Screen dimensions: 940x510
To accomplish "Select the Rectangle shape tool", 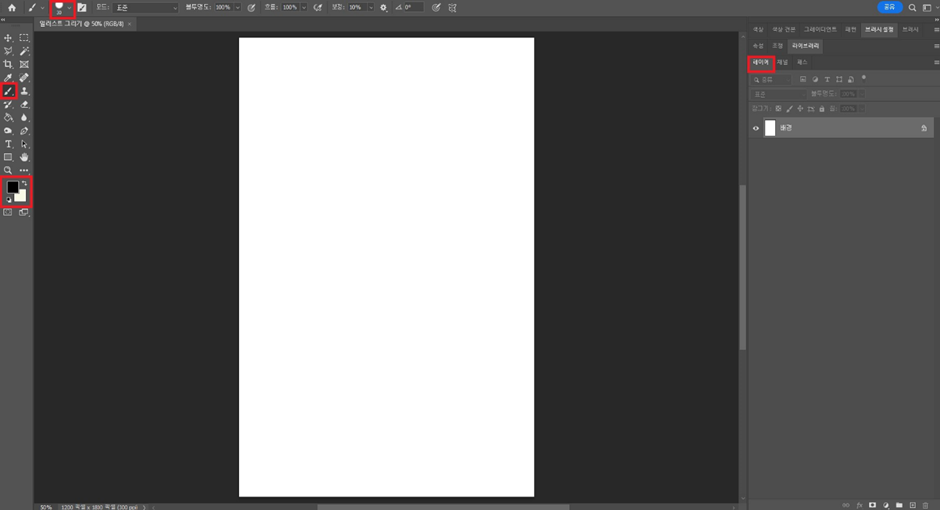I will (8, 157).
